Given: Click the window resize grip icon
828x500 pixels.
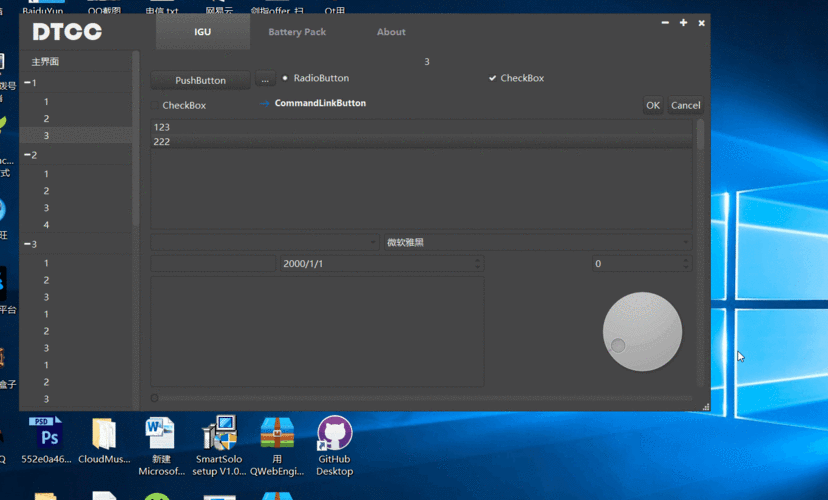Looking at the screenshot, I should (705, 407).
